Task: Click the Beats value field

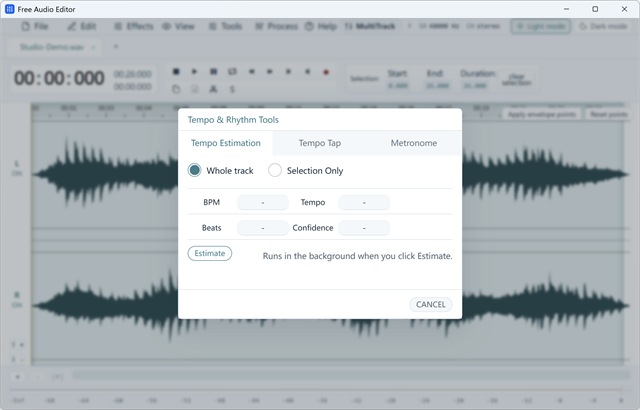Action: click(x=263, y=228)
